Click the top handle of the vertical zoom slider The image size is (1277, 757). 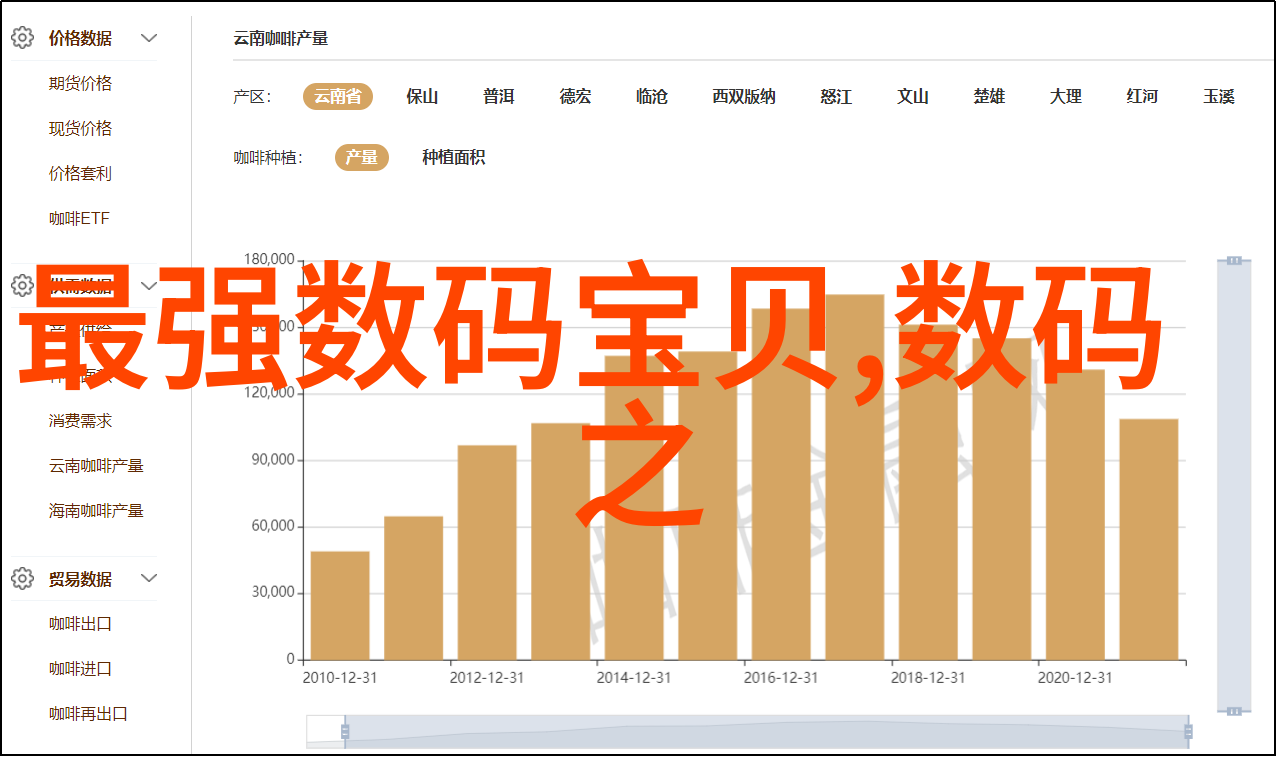coord(1234,260)
